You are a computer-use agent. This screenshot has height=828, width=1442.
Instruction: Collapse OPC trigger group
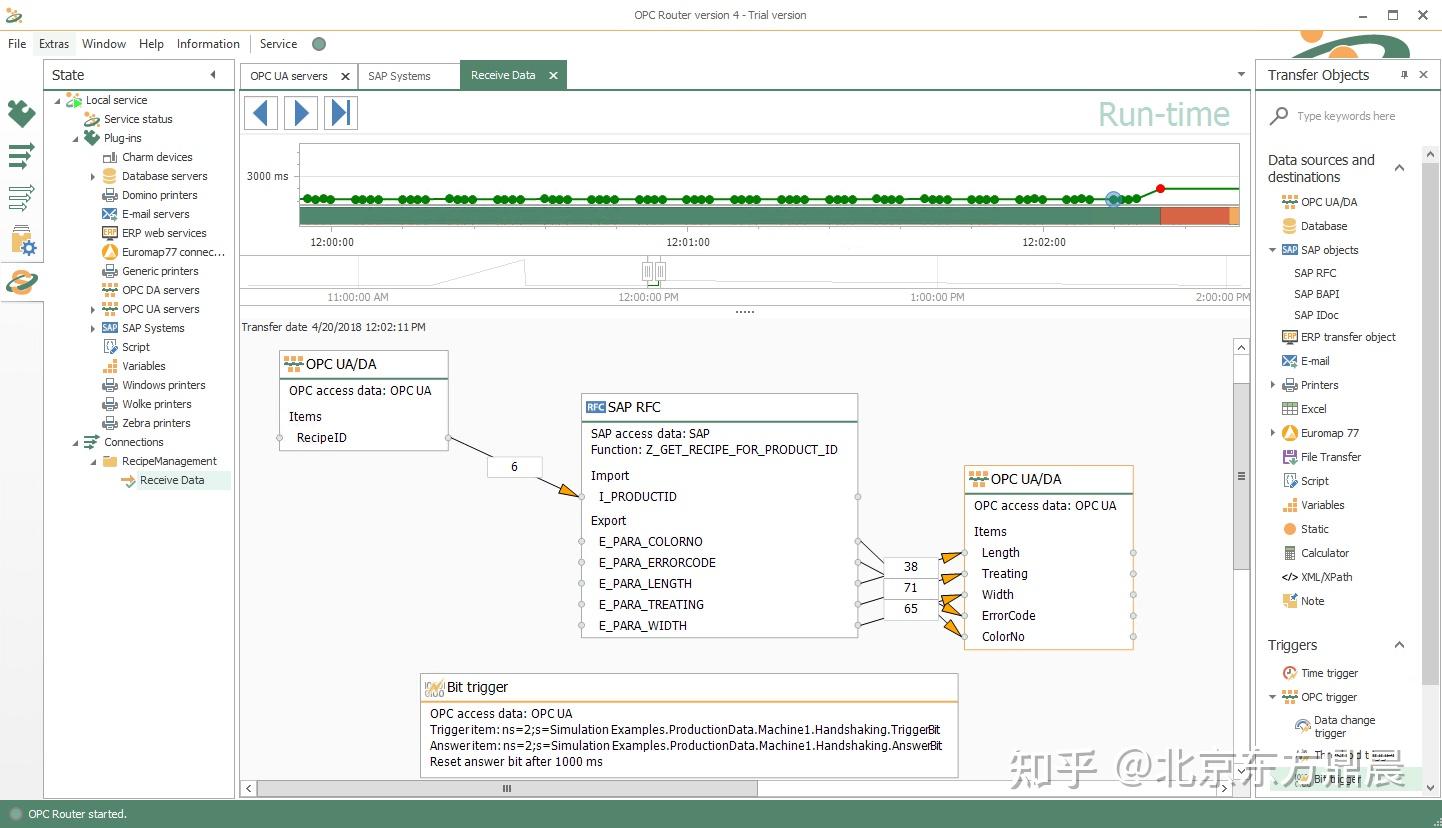point(1272,697)
